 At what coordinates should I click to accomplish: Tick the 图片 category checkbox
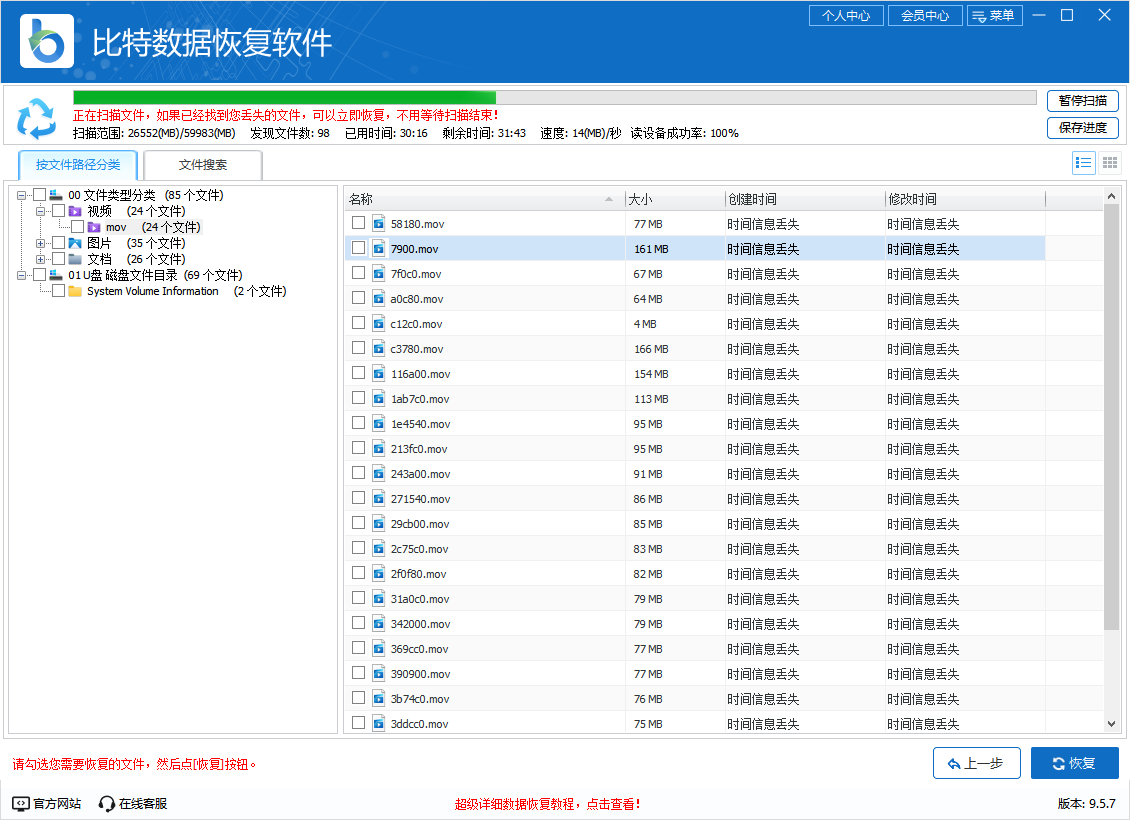(x=59, y=242)
